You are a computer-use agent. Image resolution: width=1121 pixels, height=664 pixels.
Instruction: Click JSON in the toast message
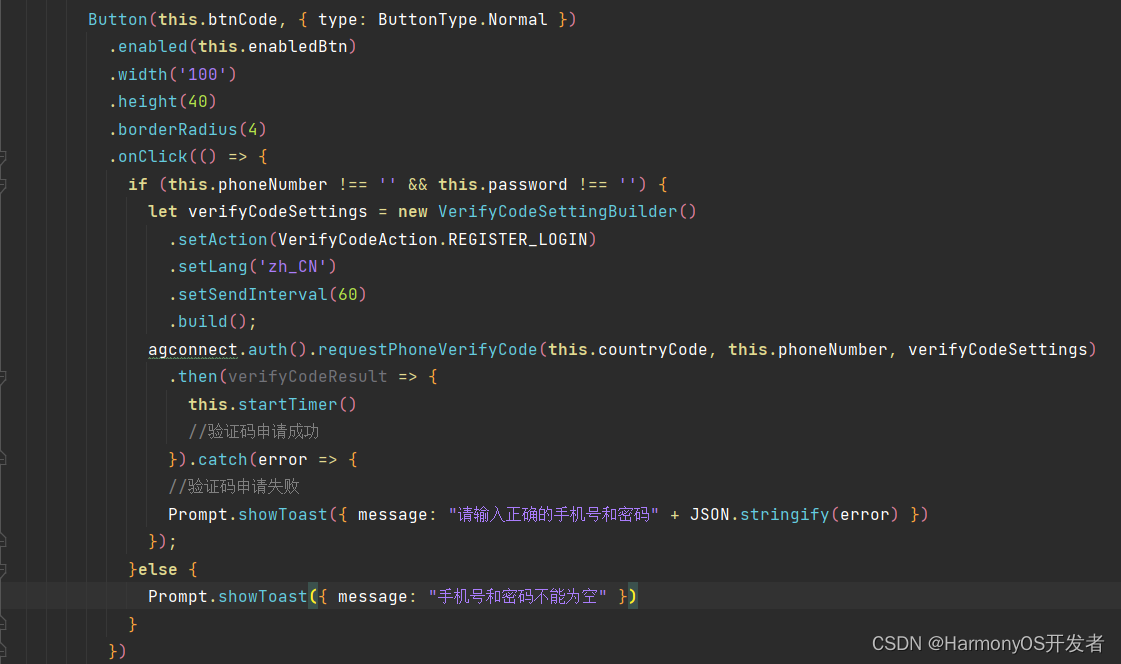pyautogui.click(x=709, y=515)
